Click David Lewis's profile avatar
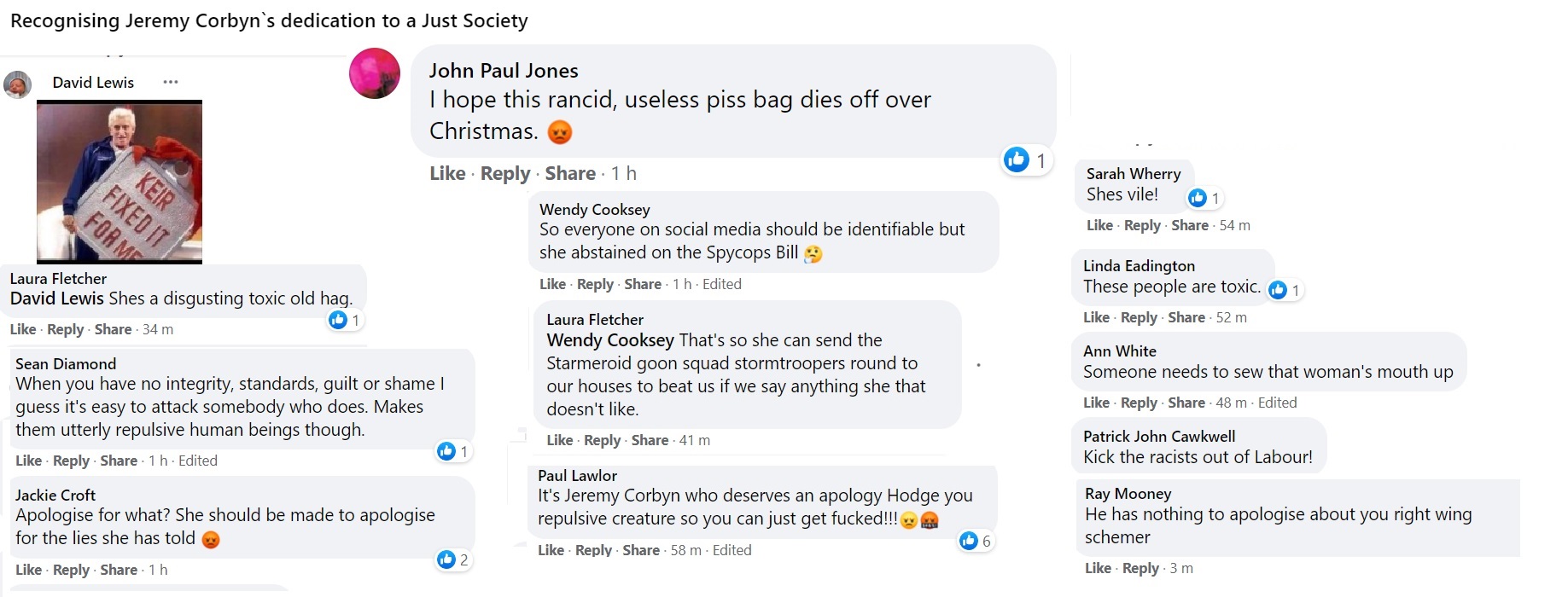Viewport: 1568px width, 597px height. click(x=17, y=84)
